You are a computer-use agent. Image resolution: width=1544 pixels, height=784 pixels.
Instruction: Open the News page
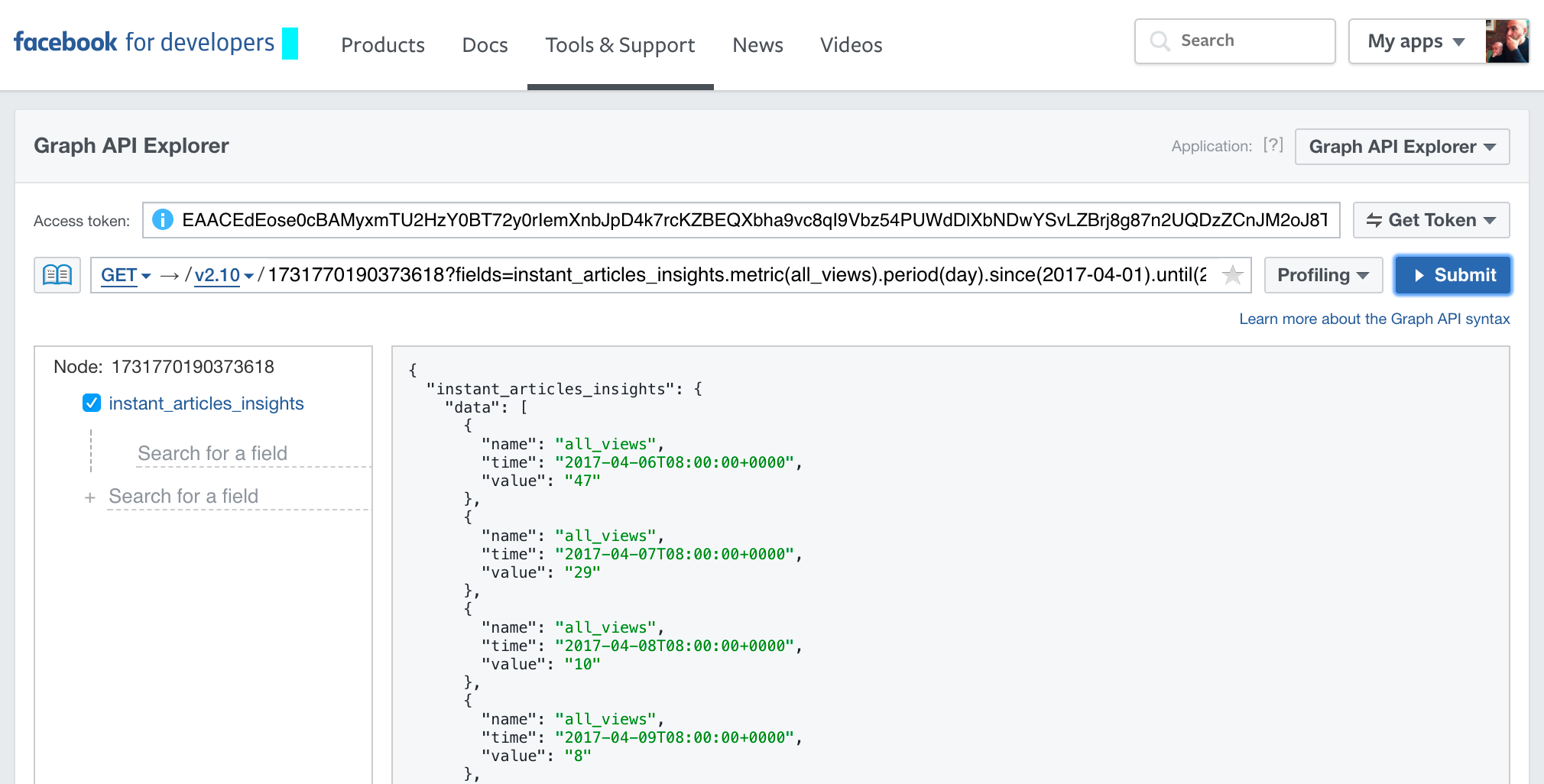tap(757, 45)
